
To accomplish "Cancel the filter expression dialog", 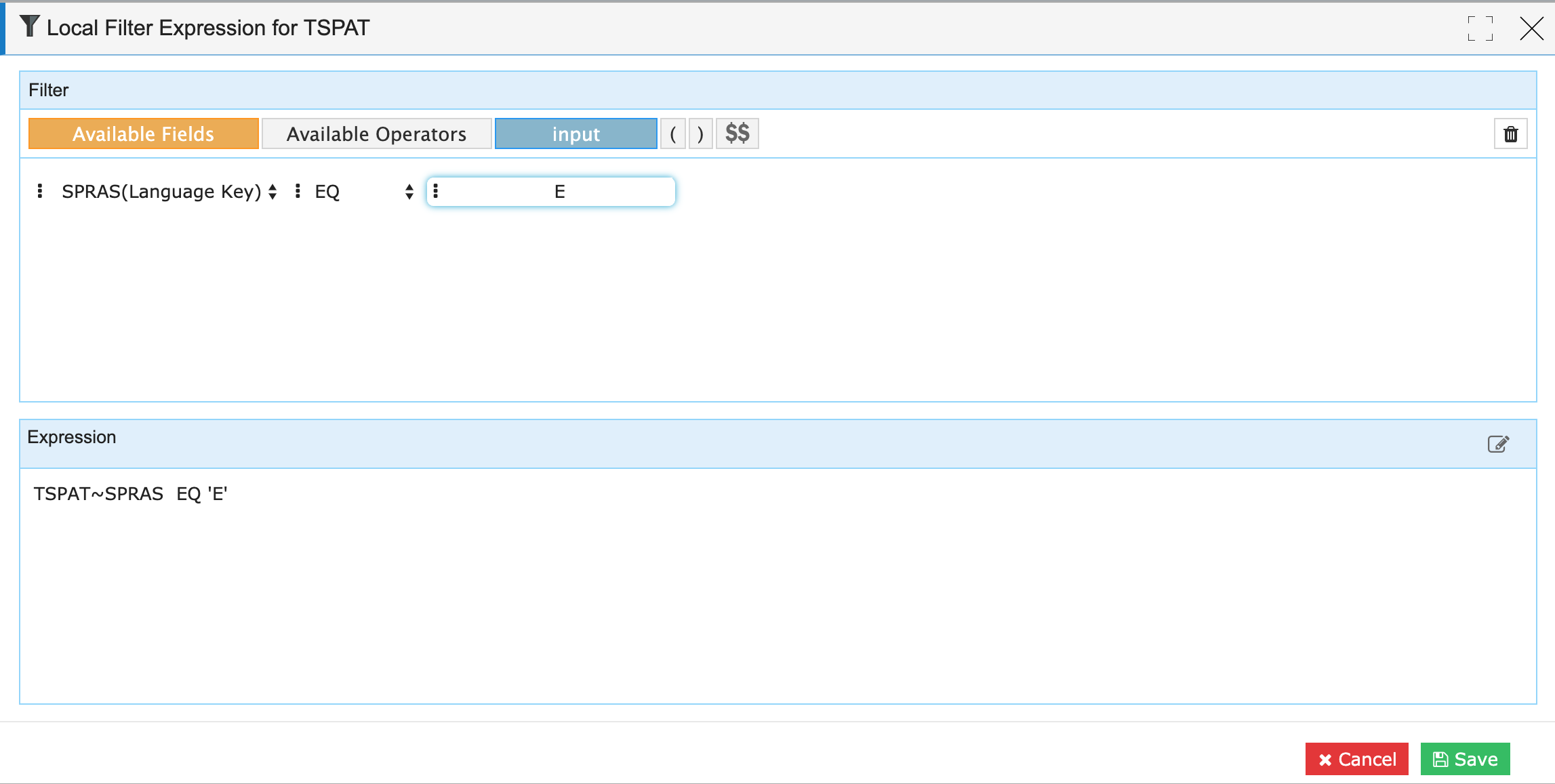I will tap(1356, 759).
